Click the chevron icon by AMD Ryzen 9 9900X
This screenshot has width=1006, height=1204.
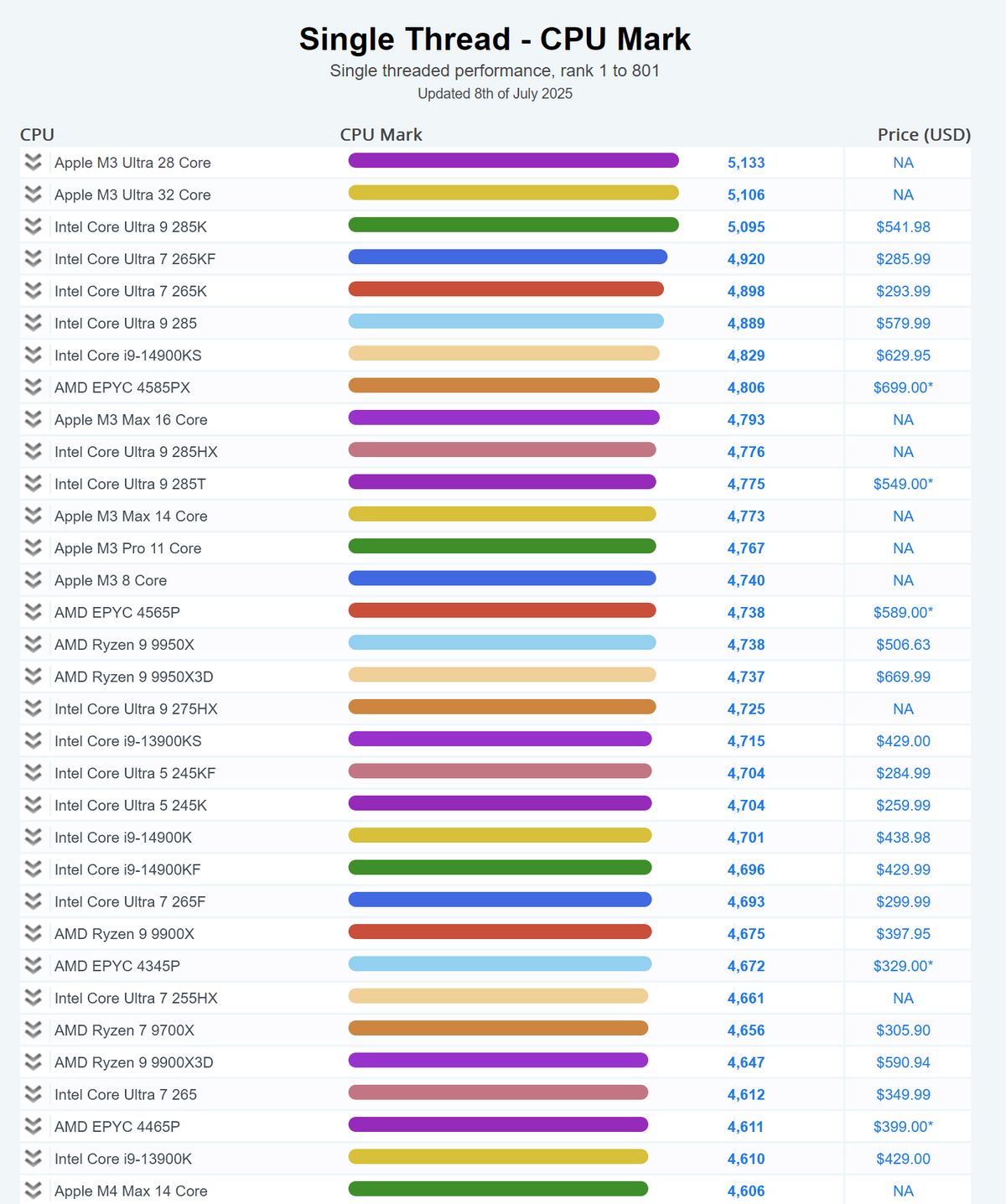tap(33, 933)
